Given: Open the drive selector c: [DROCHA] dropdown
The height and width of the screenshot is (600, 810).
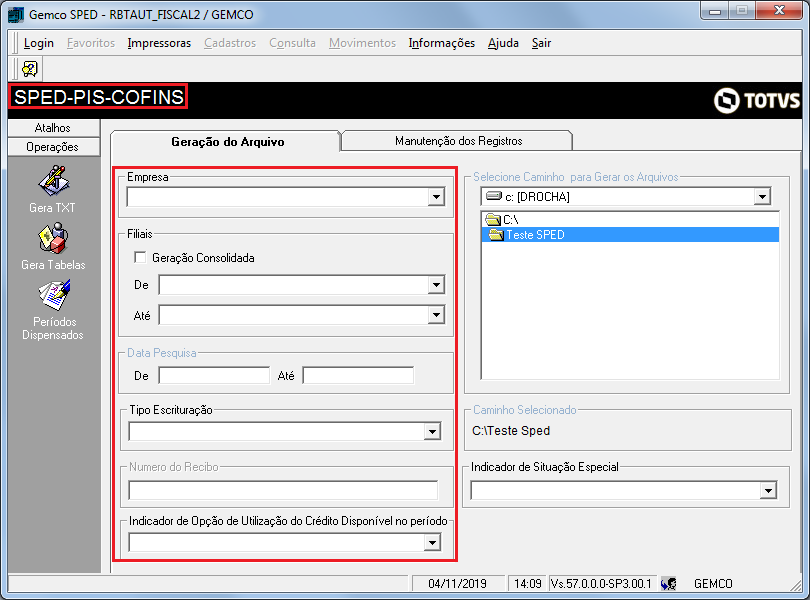Looking at the screenshot, I should point(762,196).
